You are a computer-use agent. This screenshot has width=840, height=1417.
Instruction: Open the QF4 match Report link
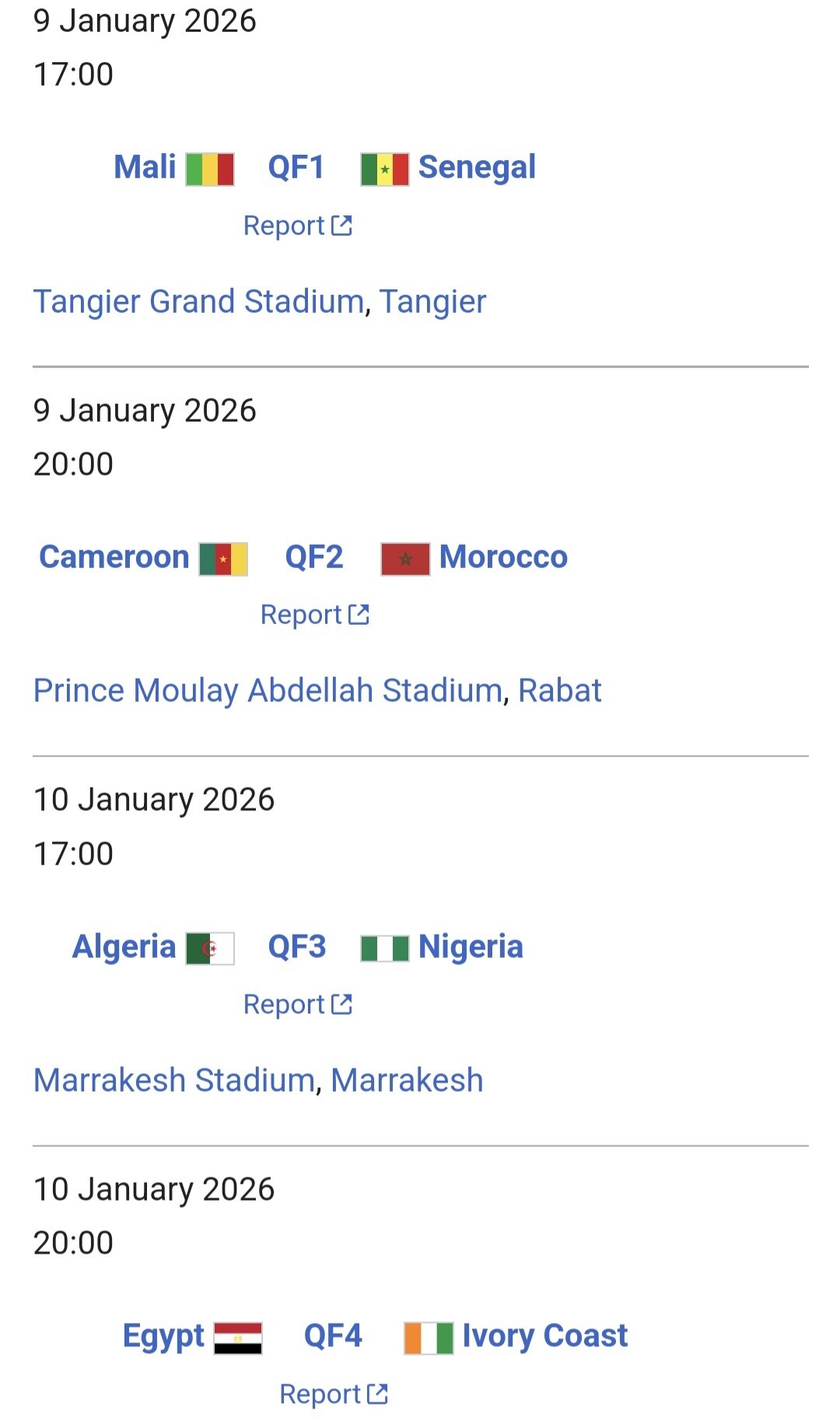tap(333, 1394)
